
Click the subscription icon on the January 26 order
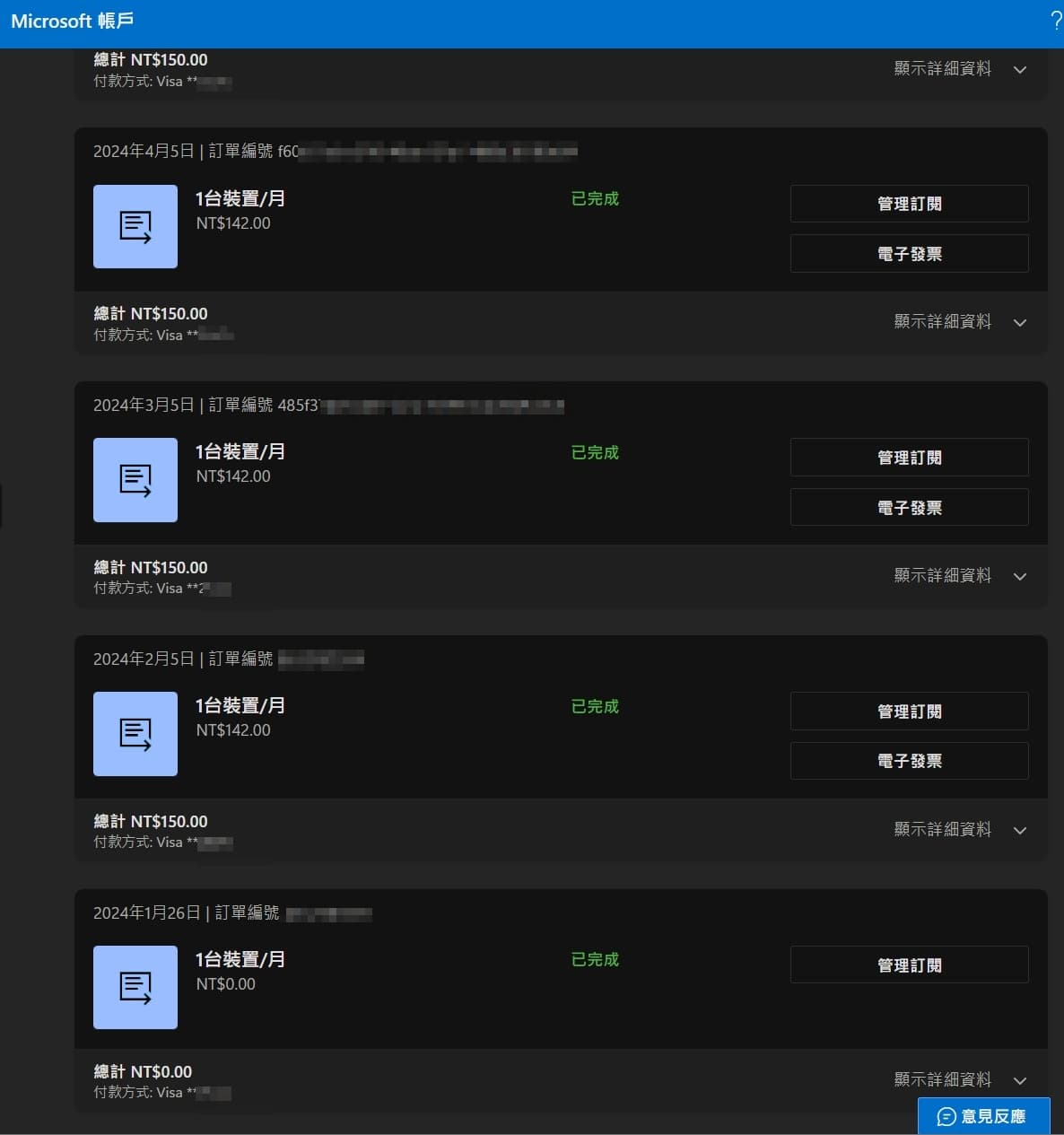(135, 987)
